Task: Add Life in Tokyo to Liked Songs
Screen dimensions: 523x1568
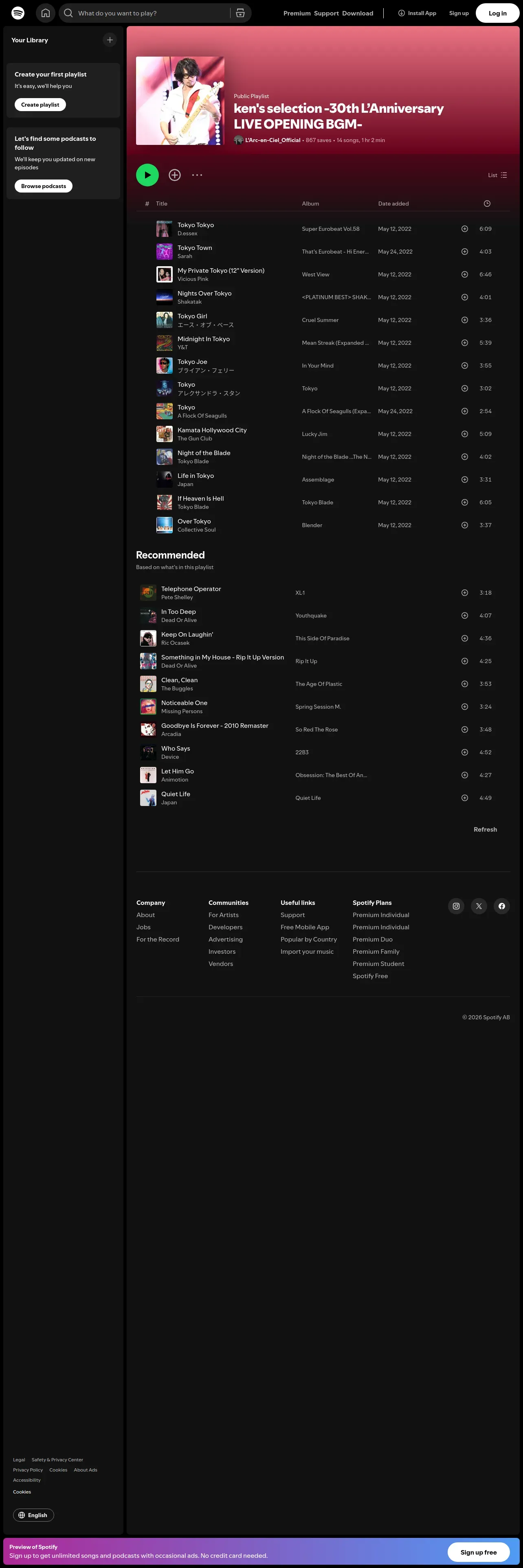Action: pyautogui.click(x=465, y=480)
